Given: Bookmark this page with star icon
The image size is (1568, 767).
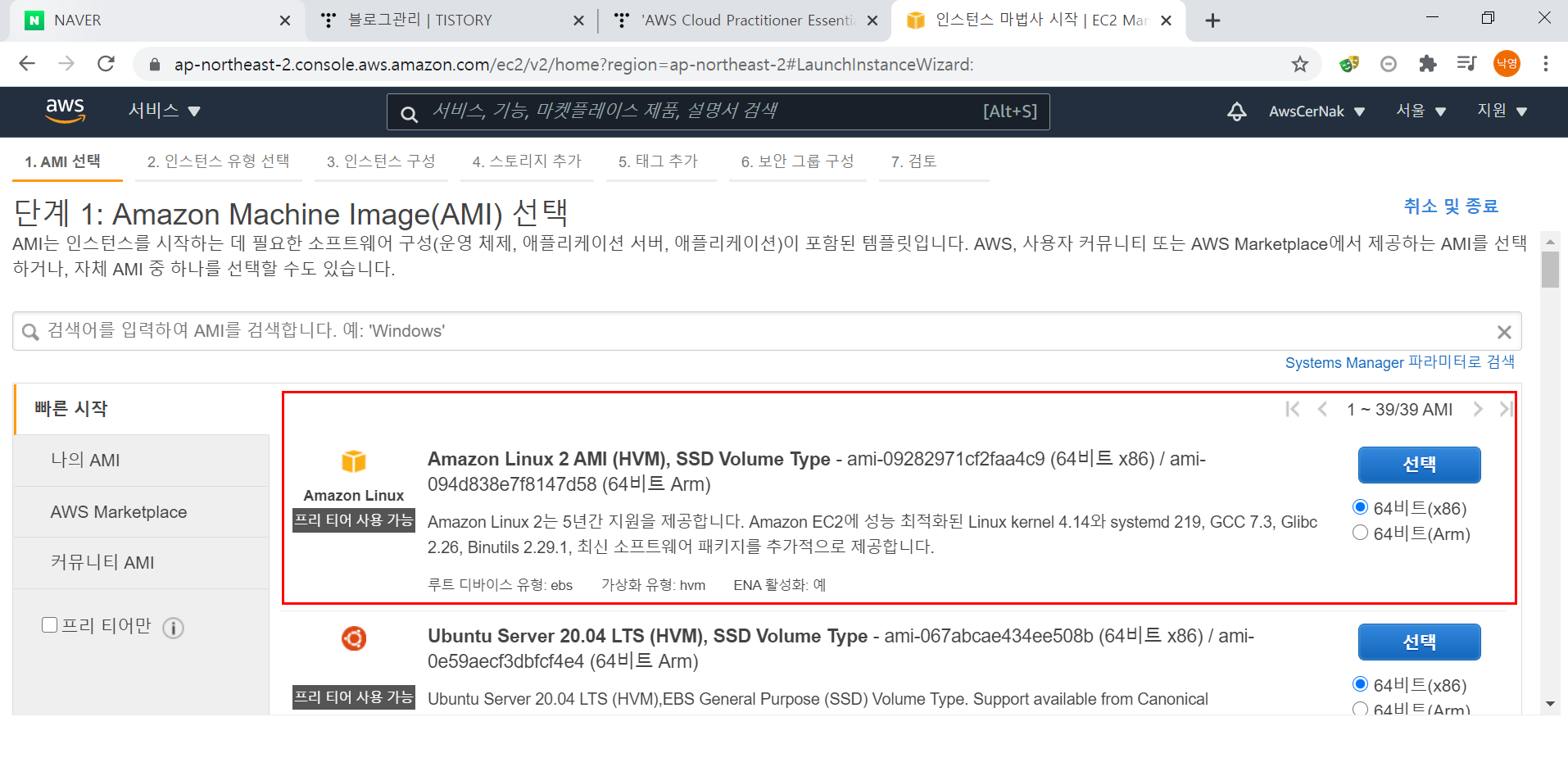Looking at the screenshot, I should (x=1300, y=64).
